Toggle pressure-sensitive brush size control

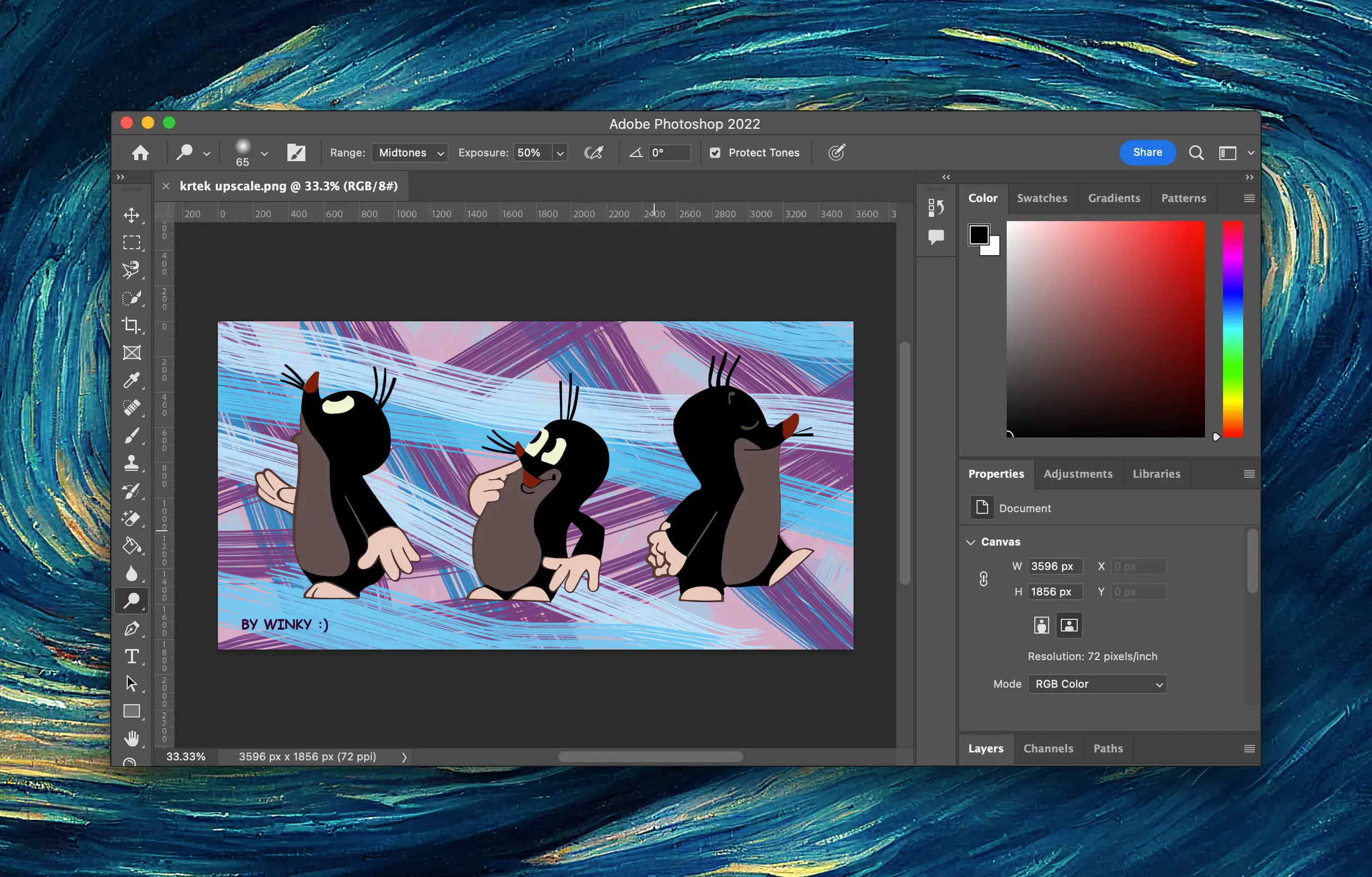point(837,153)
